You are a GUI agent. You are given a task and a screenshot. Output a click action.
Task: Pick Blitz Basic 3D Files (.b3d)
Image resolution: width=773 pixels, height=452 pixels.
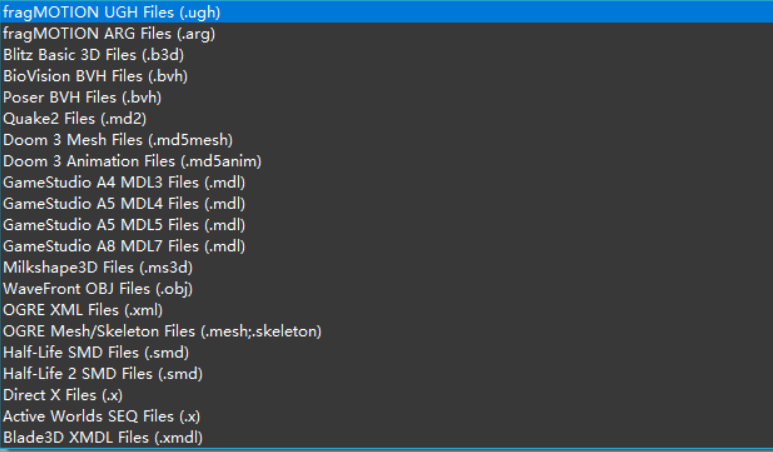click(386, 55)
